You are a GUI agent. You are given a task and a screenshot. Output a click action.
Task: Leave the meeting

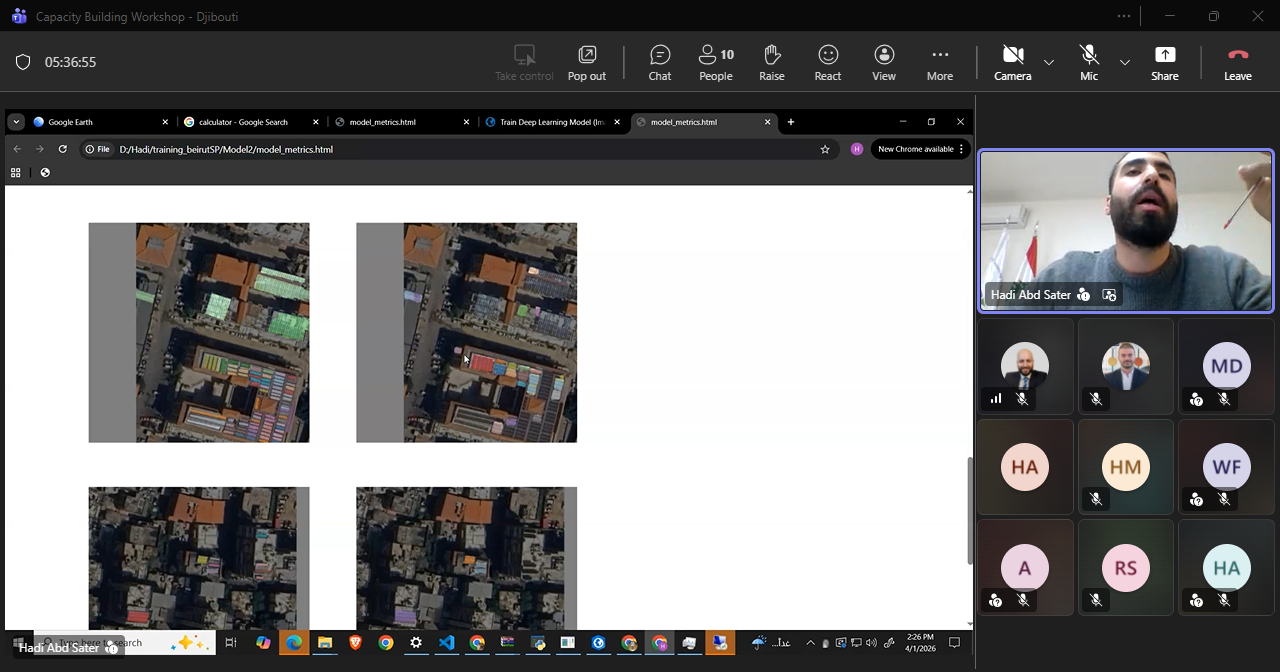tap(1238, 62)
